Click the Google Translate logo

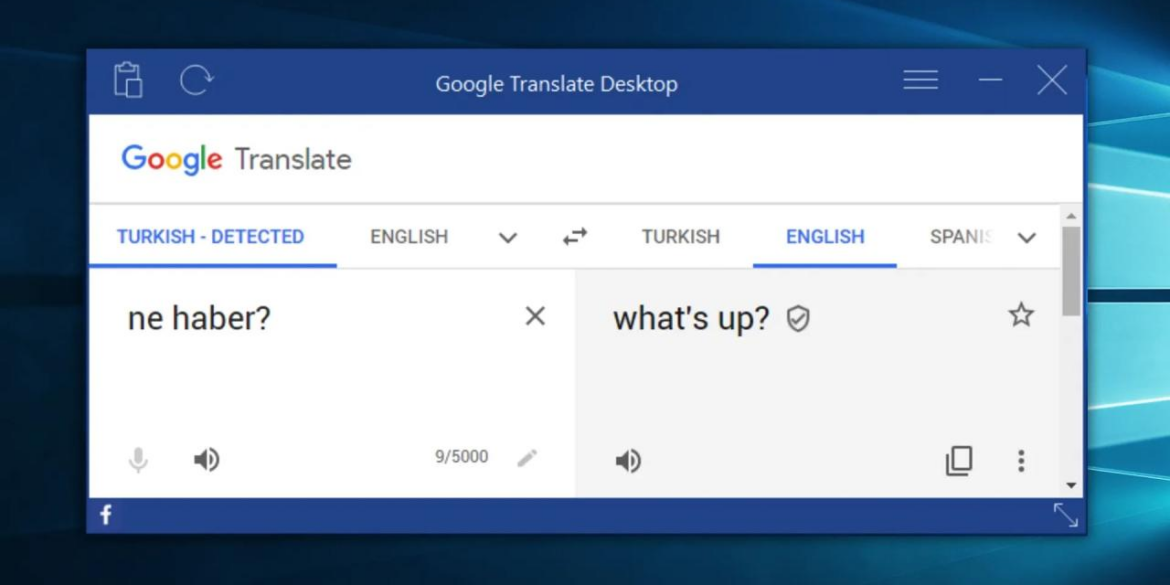(236, 159)
